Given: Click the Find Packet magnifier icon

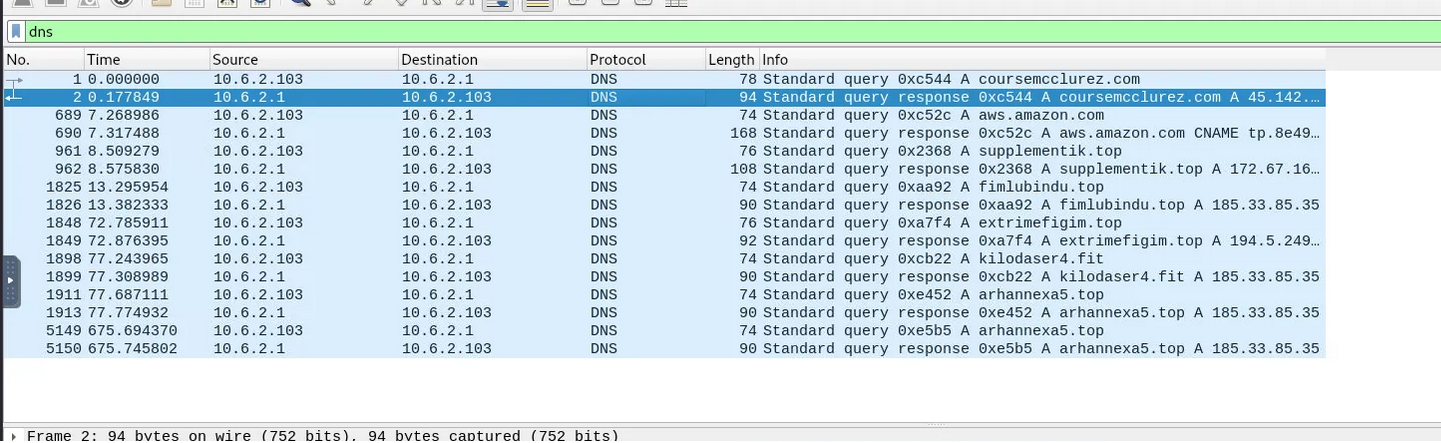Looking at the screenshot, I should [299, 3].
